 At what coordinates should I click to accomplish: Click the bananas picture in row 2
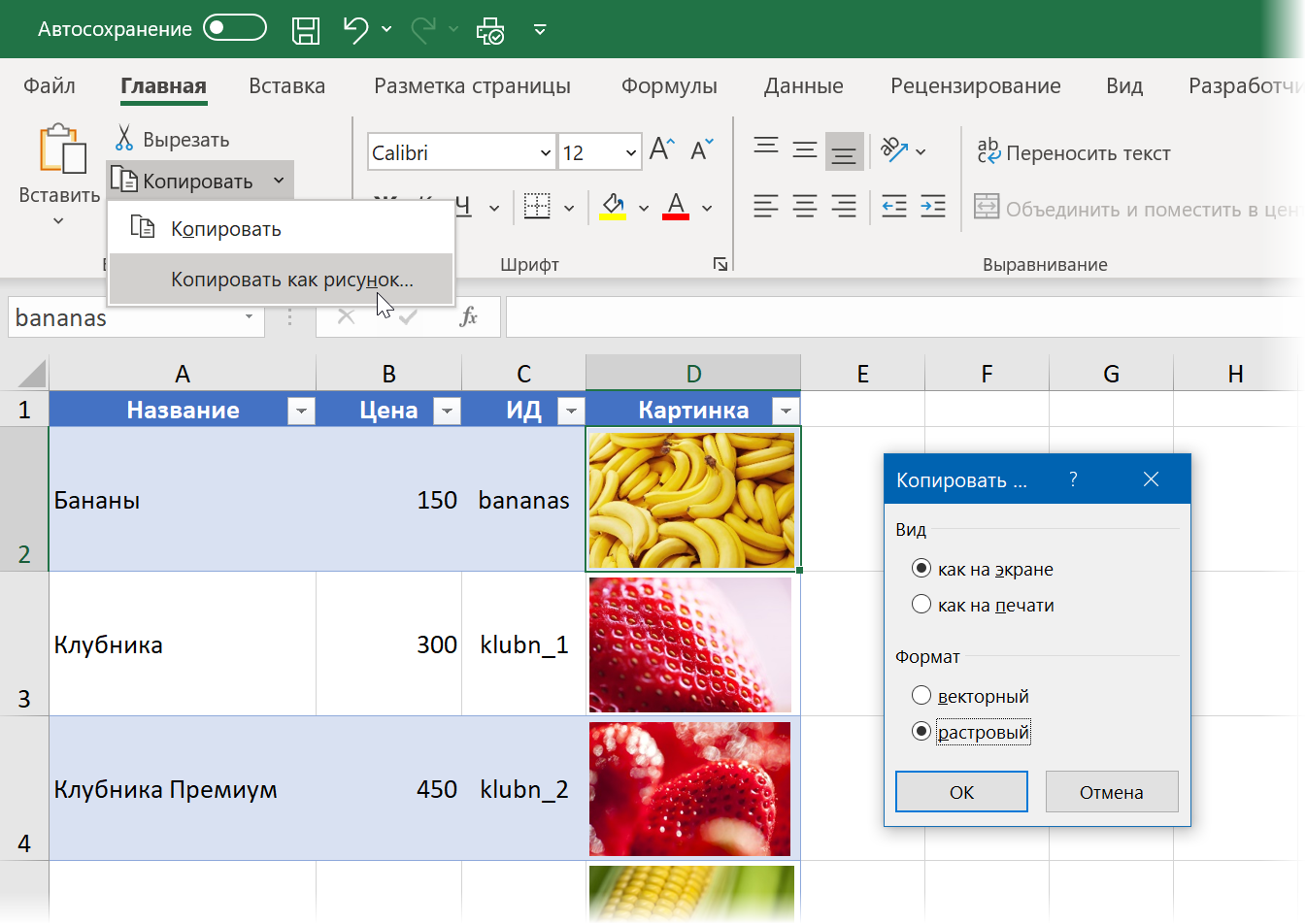pos(691,500)
